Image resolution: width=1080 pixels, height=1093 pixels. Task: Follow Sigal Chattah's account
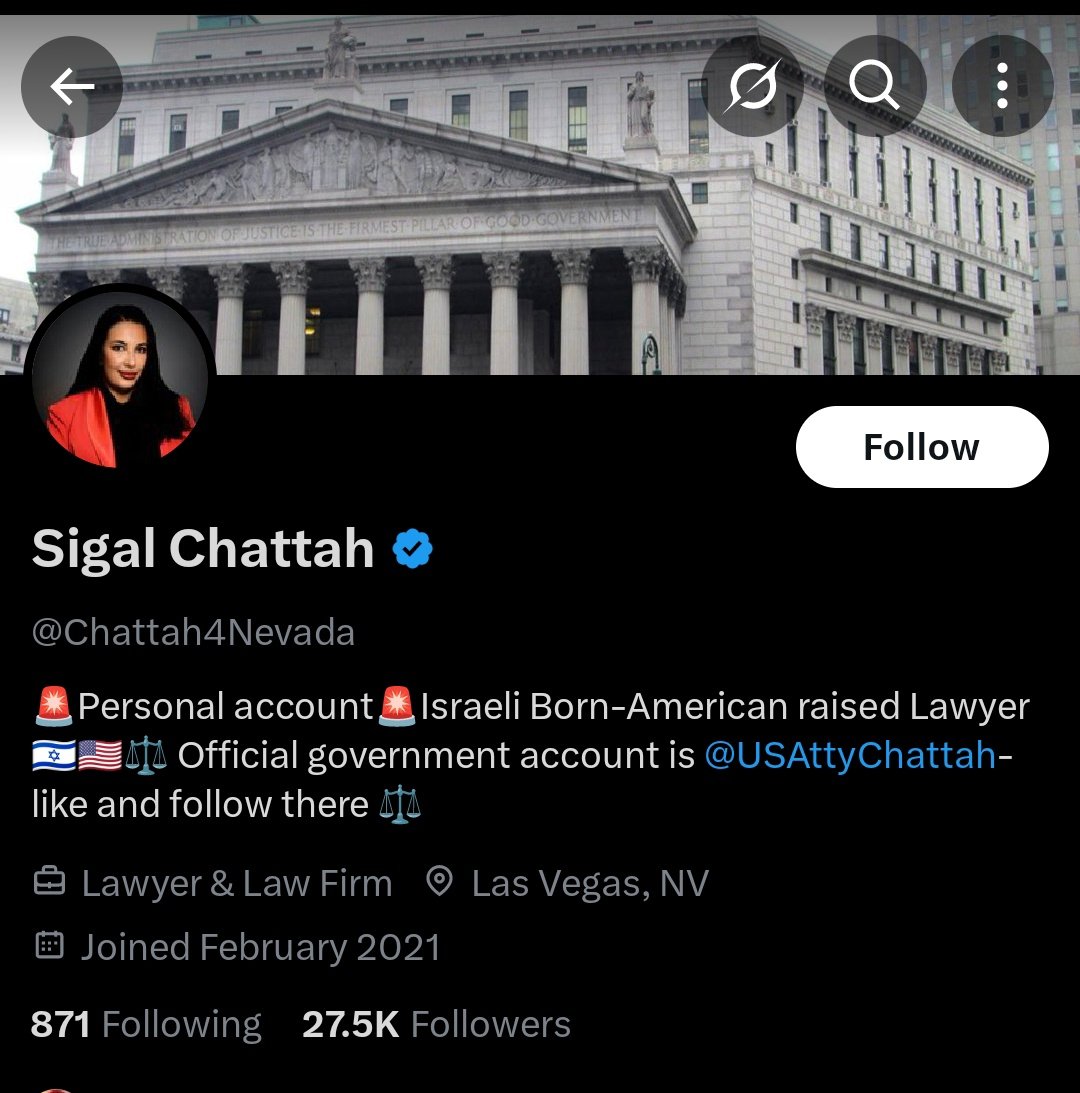pyautogui.click(x=922, y=447)
